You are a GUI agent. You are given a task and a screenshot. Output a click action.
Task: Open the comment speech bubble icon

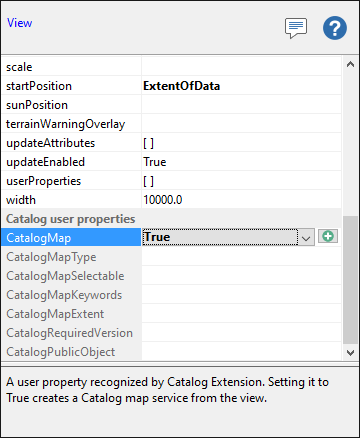pyautogui.click(x=296, y=28)
